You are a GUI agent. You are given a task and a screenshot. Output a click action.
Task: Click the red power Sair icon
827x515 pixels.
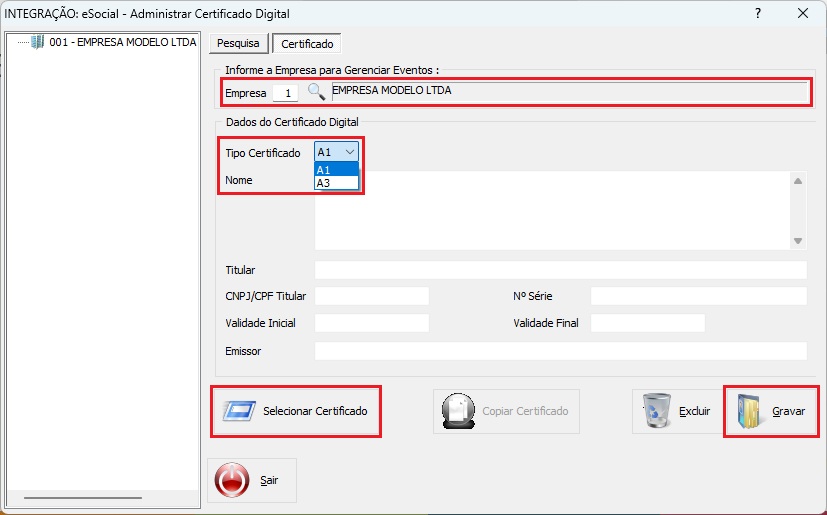(x=232, y=480)
